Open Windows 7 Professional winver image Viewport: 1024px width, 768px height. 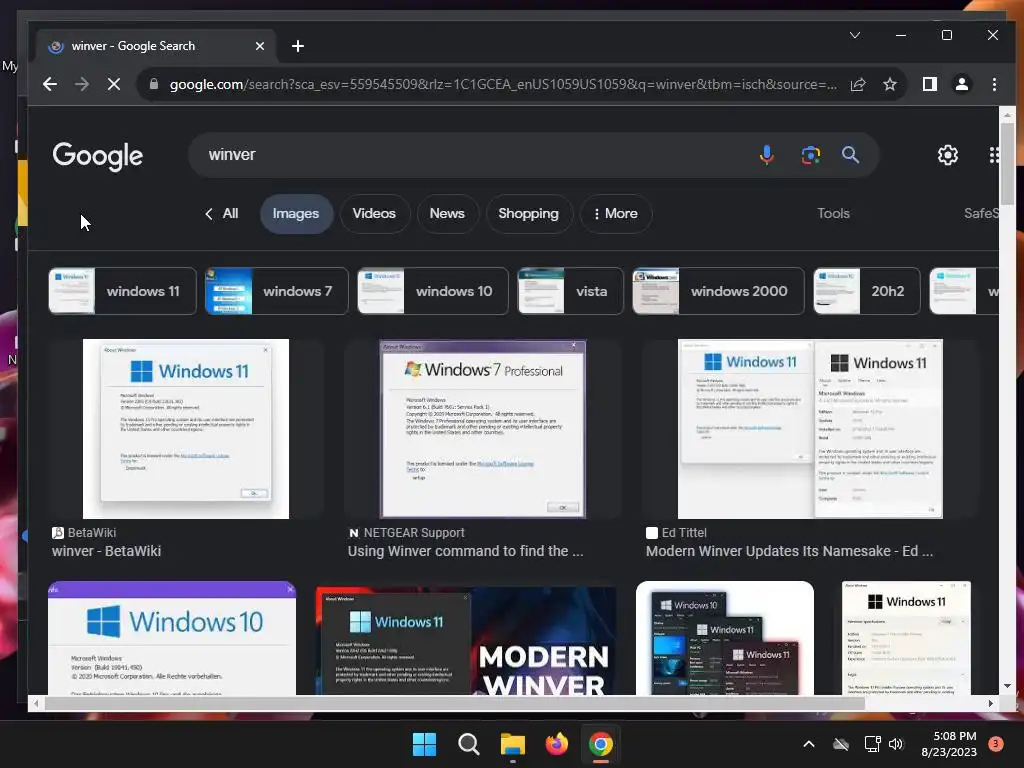point(483,429)
